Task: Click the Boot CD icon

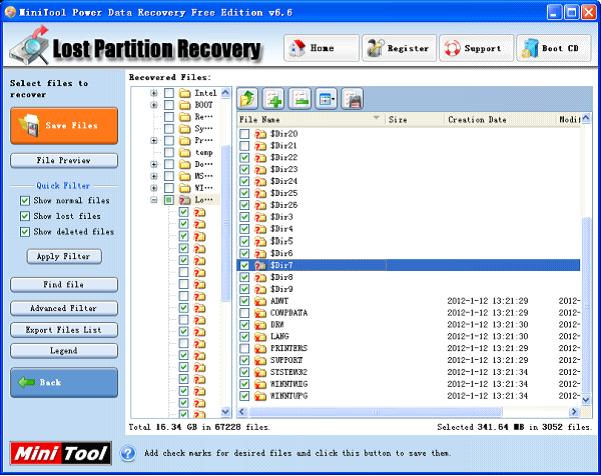Action: click(530, 49)
